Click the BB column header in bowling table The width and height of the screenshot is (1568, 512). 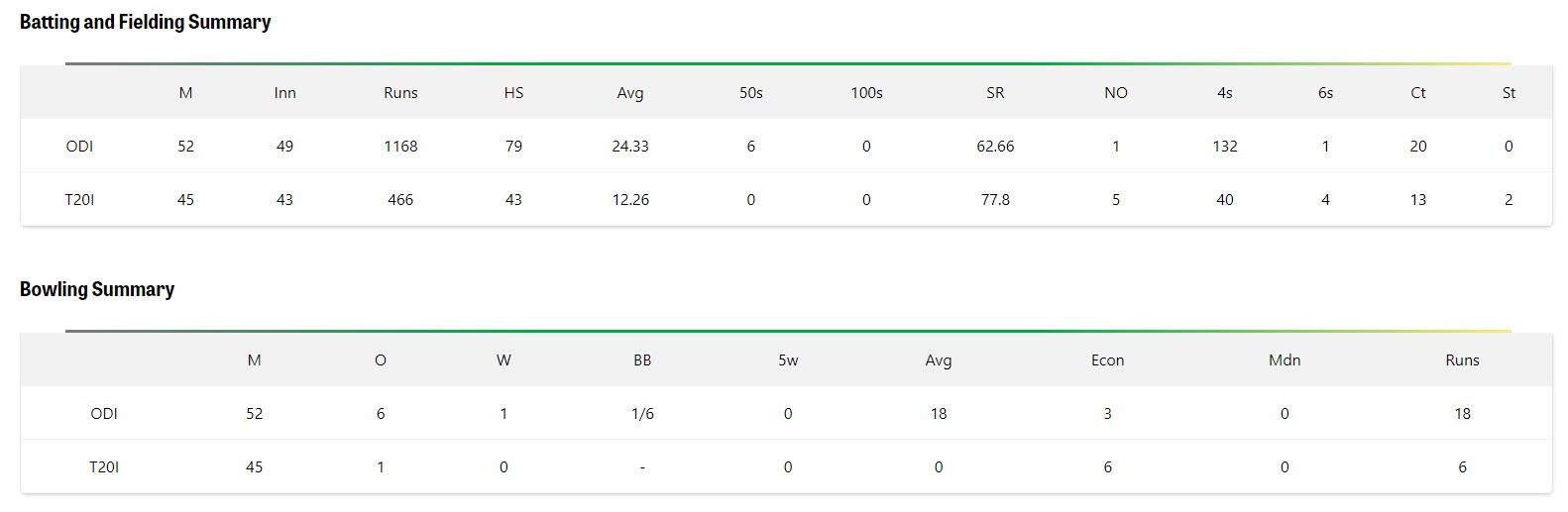click(x=642, y=360)
